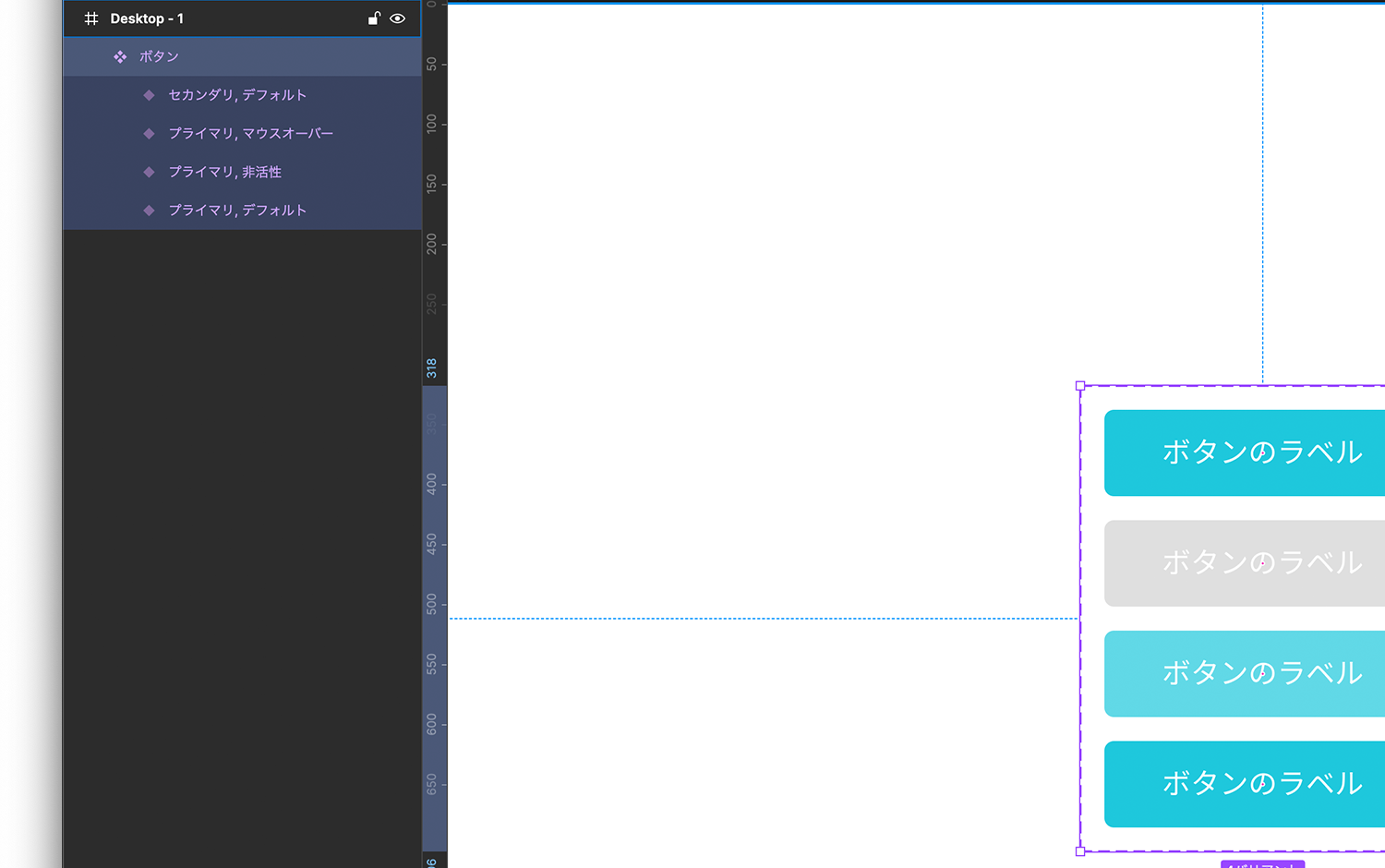Click the diamond icon of プライマリ, マウスオーバー
Image resolution: width=1385 pixels, height=868 pixels.
pyautogui.click(x=149, y=134)
